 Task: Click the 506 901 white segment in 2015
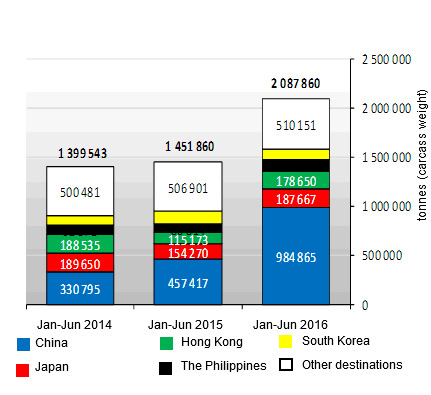pyautogui.click(x=188, y=187)
